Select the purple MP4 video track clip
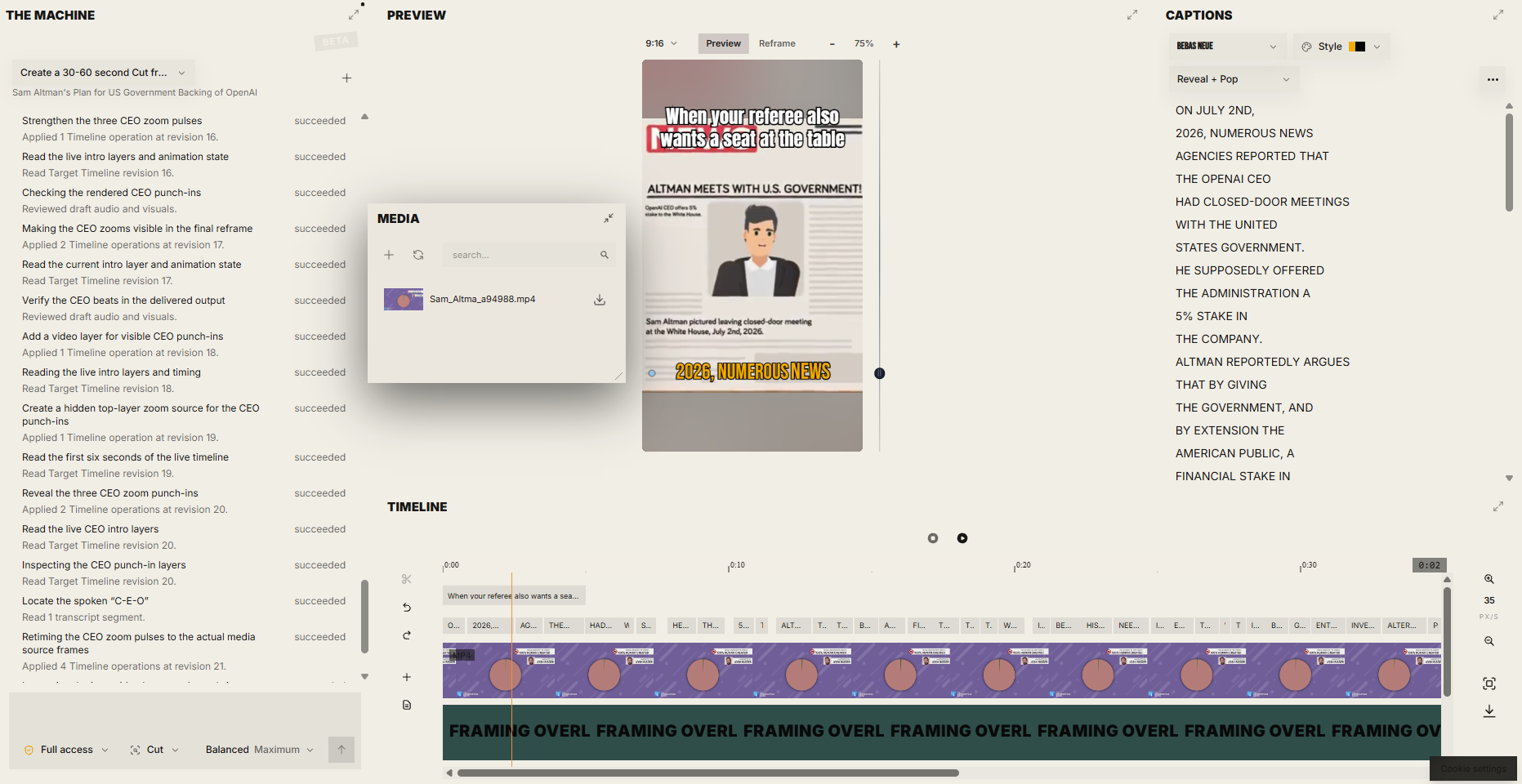1522x784 pixels. coord(942,670)
